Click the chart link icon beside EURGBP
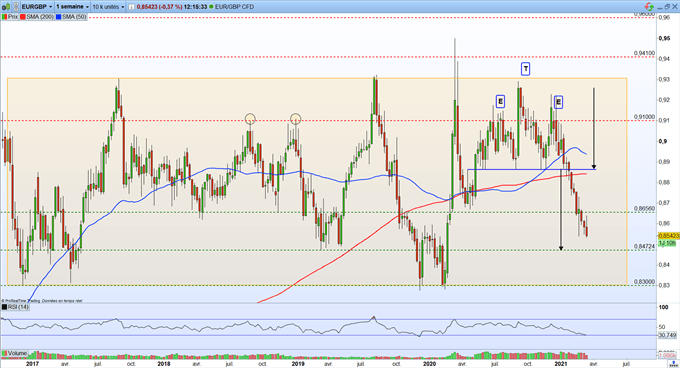 click(16, 7)
